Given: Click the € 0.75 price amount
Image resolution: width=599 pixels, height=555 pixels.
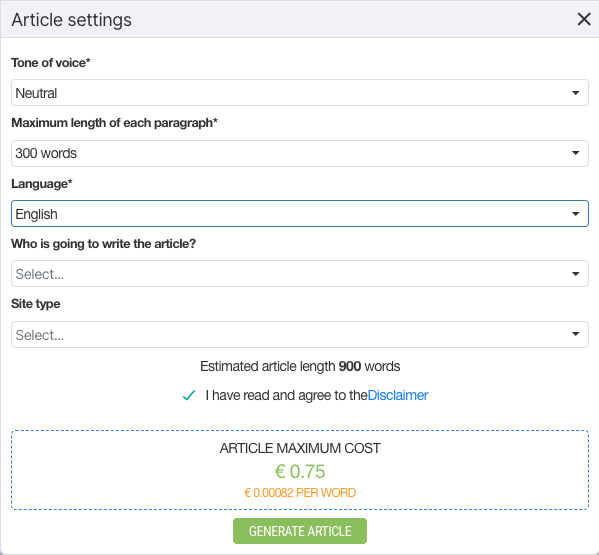Looking at the screenshot, I should pyautogui.click(x=300, y=471).
